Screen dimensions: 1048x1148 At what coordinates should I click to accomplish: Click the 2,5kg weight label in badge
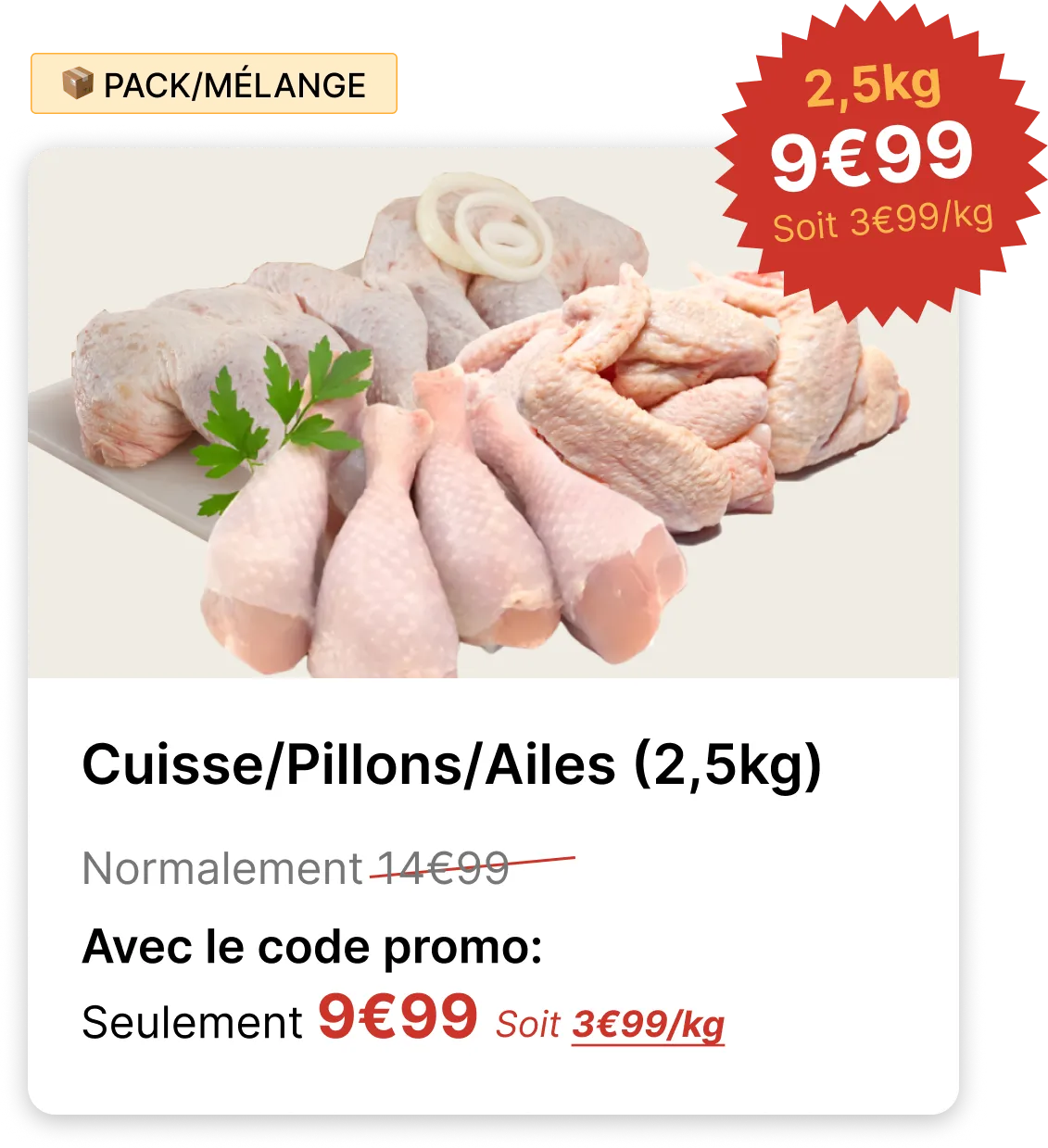(x=873, y=85)
